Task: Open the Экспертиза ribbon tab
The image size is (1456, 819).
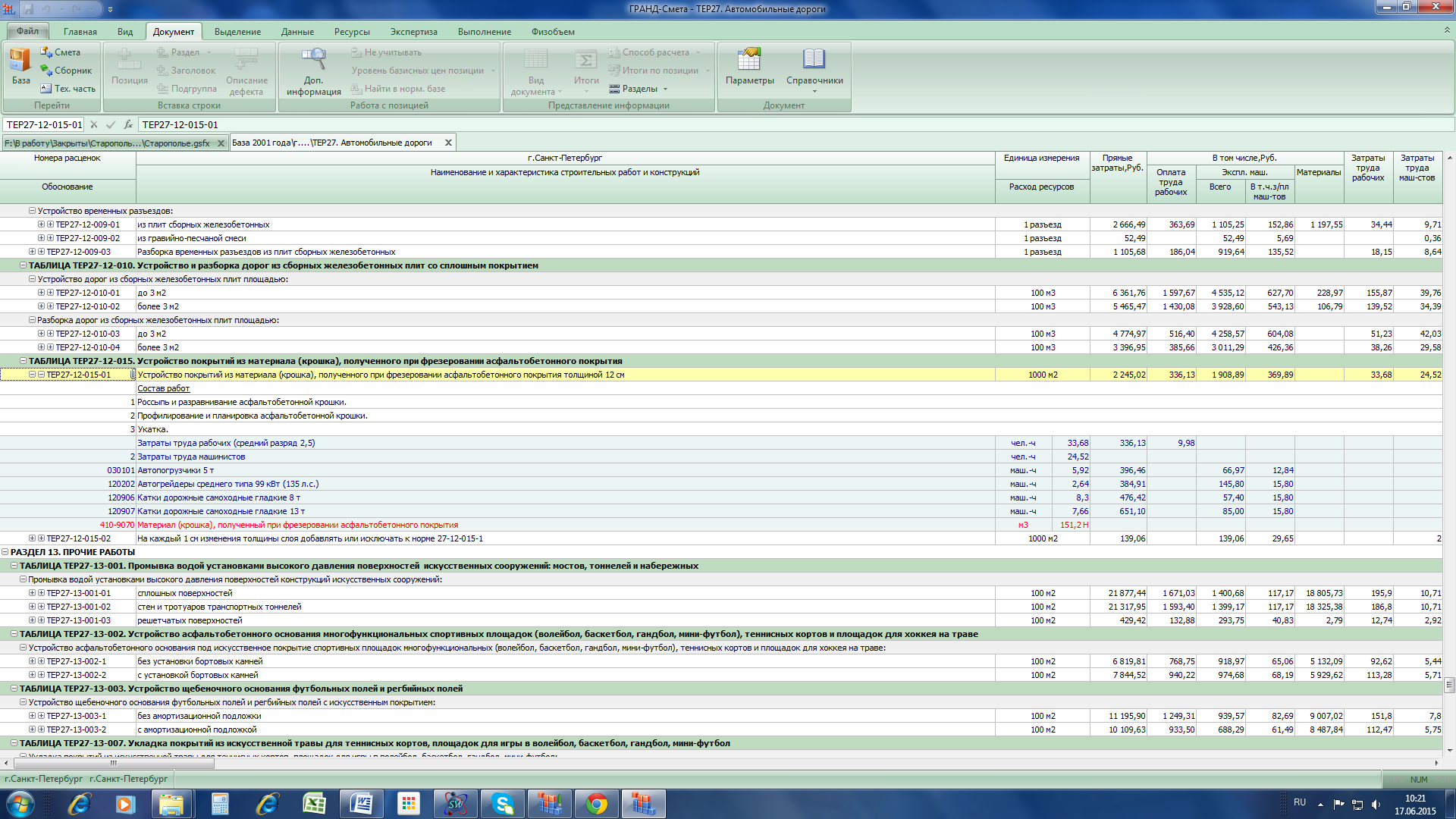Action: [413, 32]
